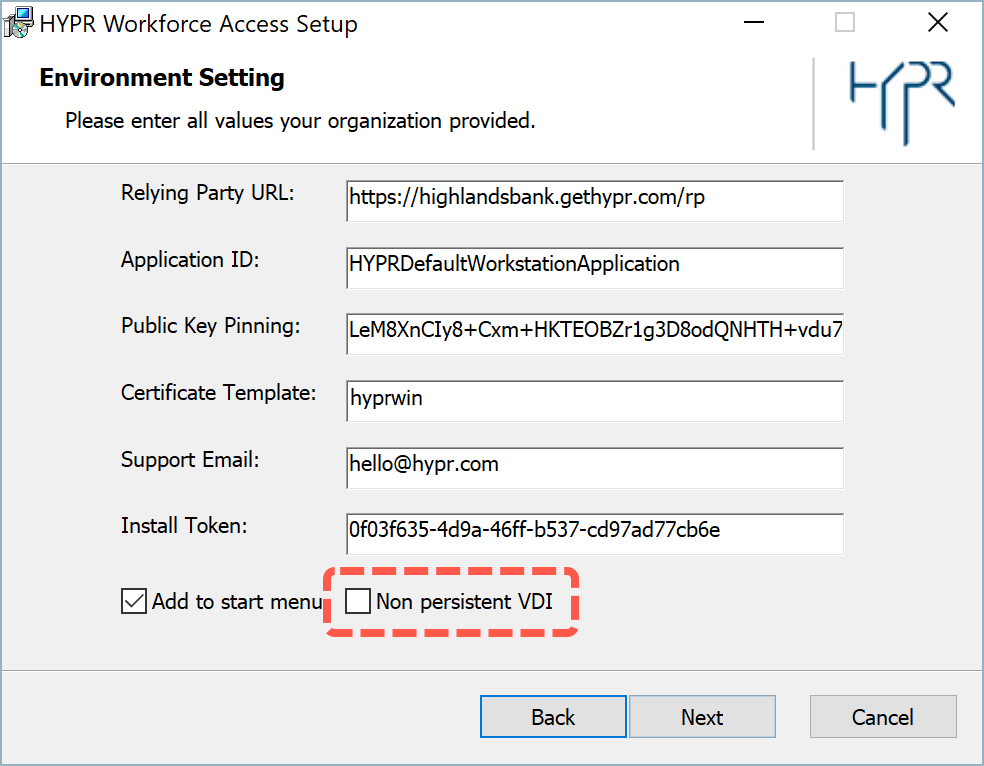The width and height of the screenshot is (984, 766).
Task: Click the Add to start menu label
Action: [237, 602]
